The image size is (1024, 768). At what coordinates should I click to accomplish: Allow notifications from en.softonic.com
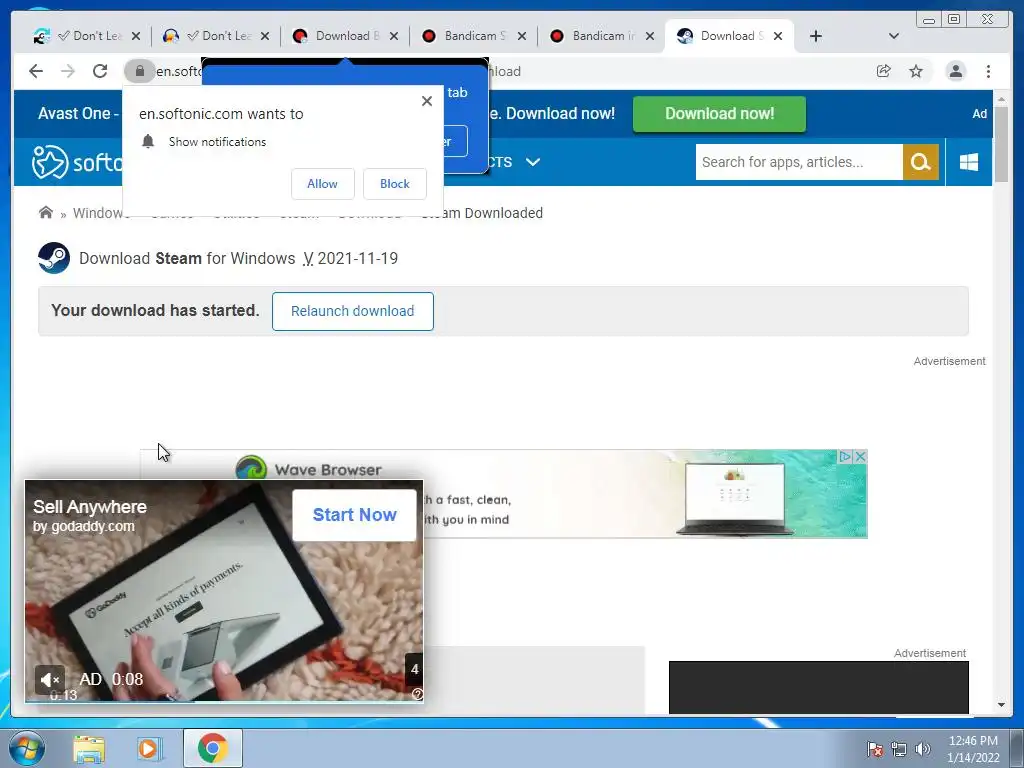click(x=323, y=184)
